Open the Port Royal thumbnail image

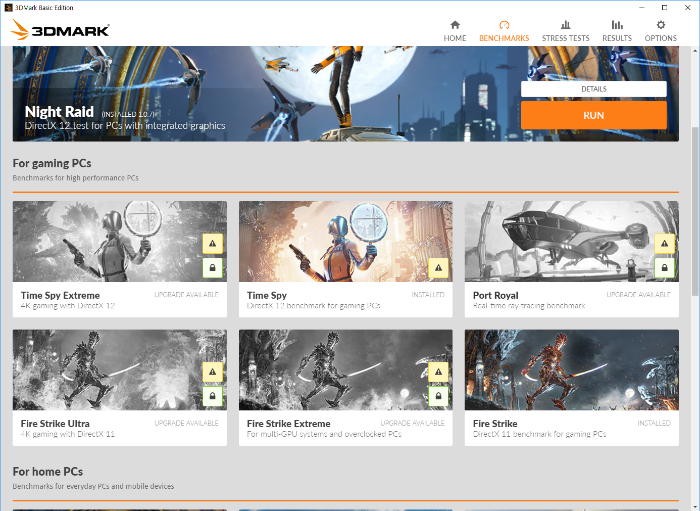click(x=572, y=241)
